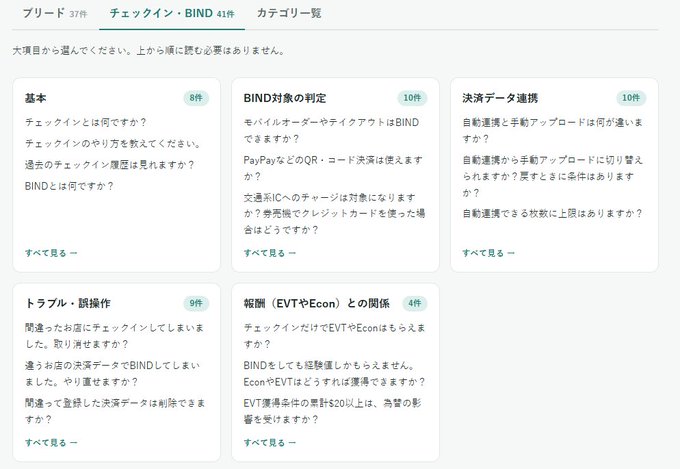Screen dimensions: 680x469
Task: Select the チェックイン・BIND 41件 tab
Action: click(x=172, y=13)
